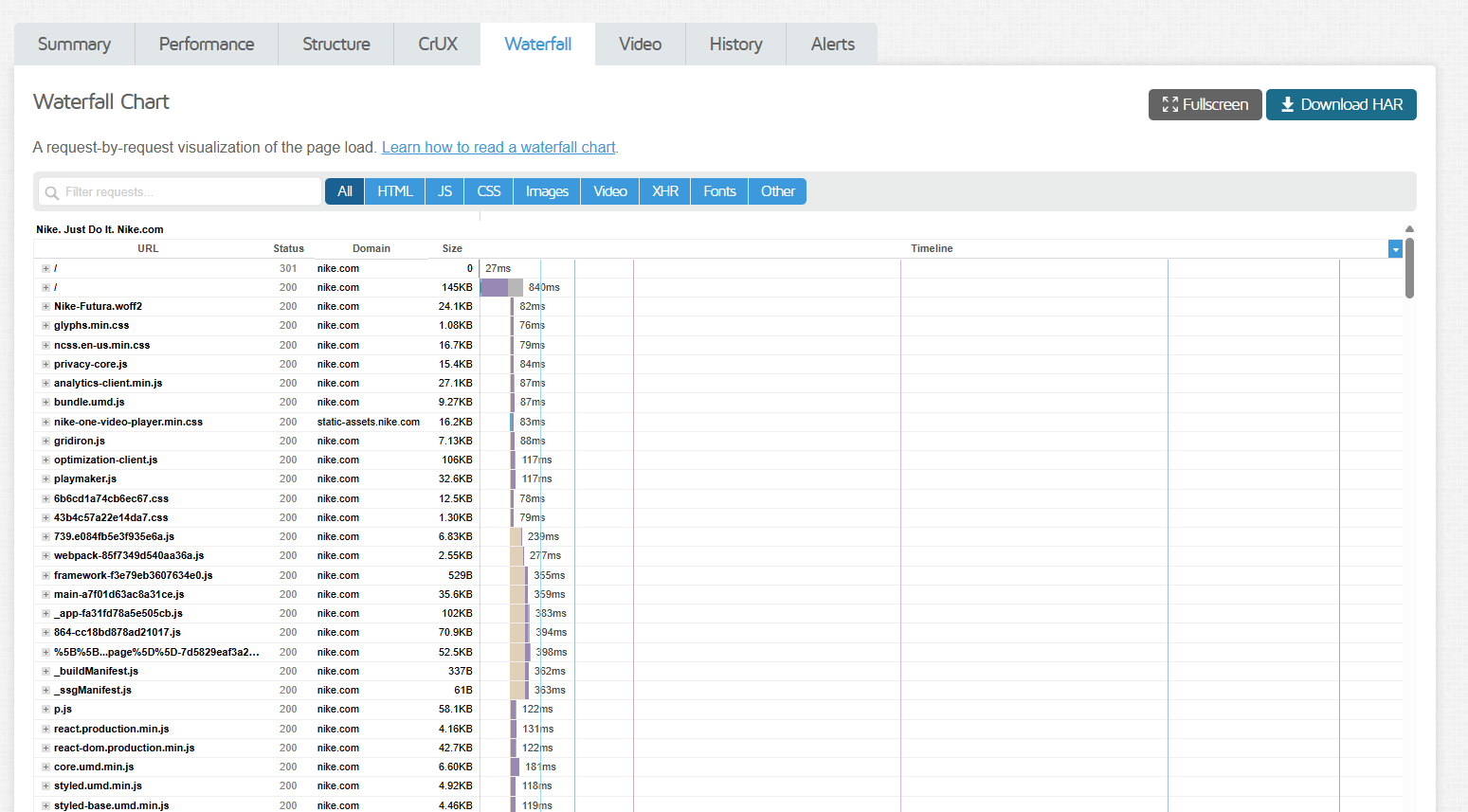The height and width of the screenshot is (812, 1468).
Task: Open the Timeline column options dropdown
Action: tap(1395, 249)
